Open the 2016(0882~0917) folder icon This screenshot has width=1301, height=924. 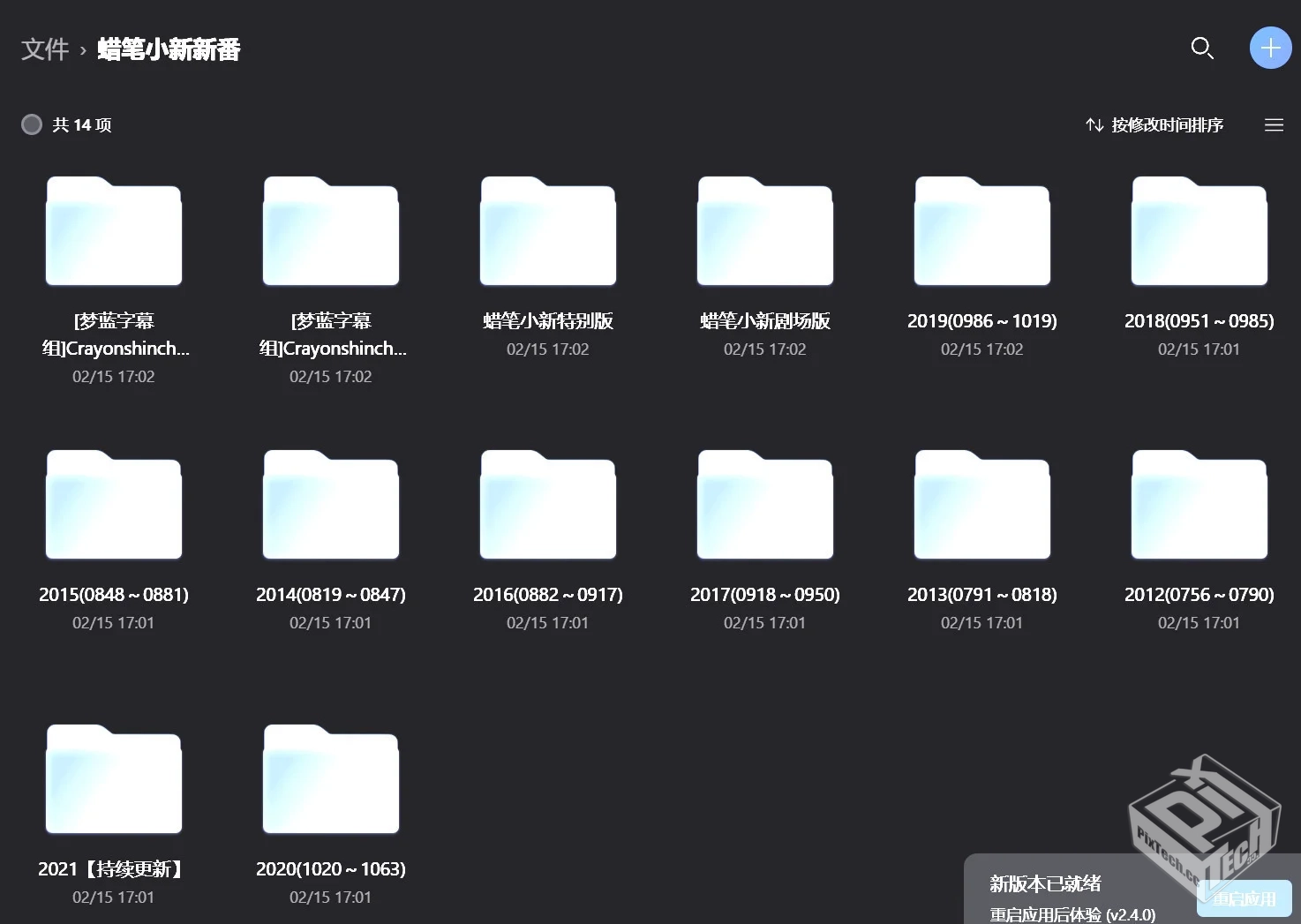547,505
